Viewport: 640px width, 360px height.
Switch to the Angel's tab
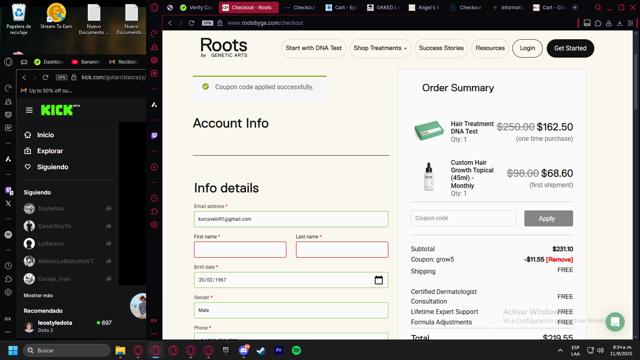click(423, 7)
